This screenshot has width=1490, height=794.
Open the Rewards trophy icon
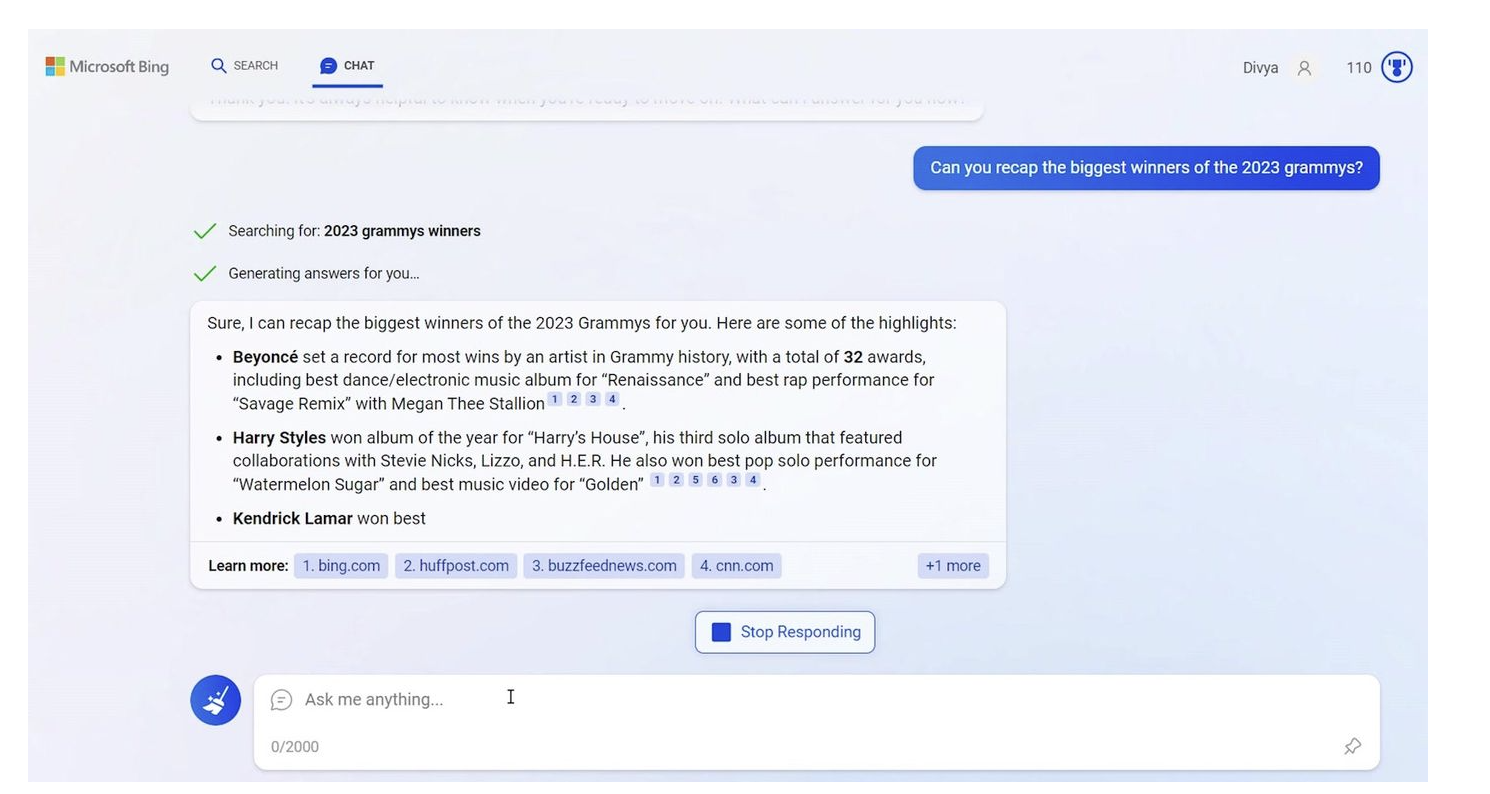pos(1396,68)
